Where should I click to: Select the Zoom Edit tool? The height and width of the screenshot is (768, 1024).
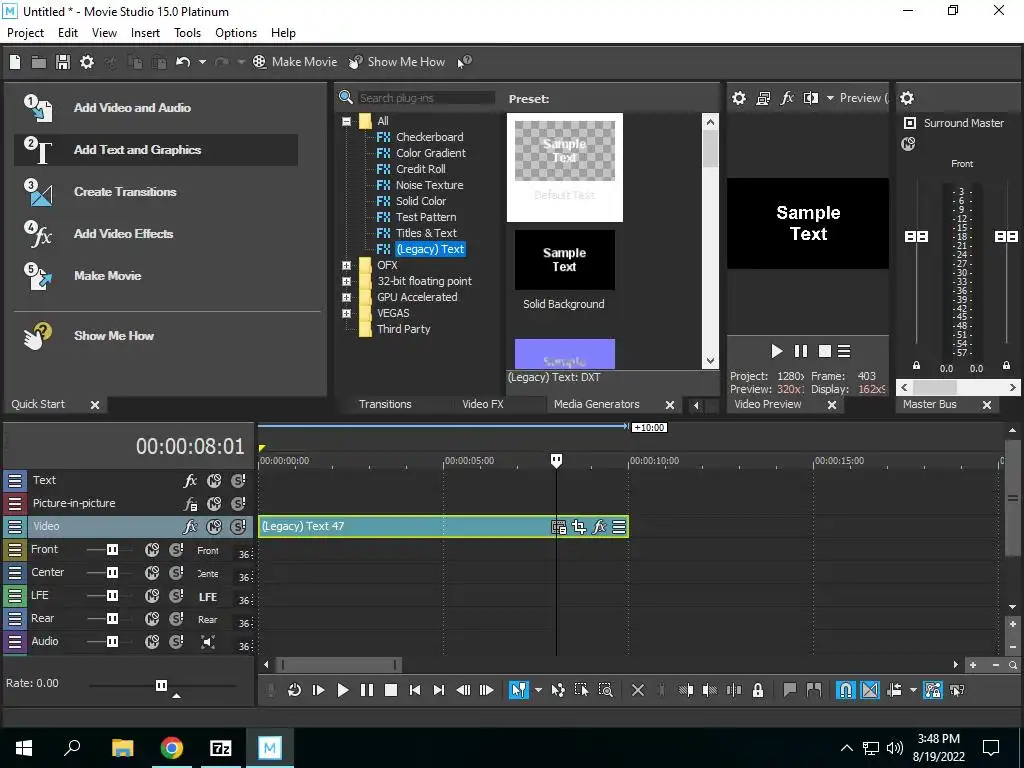pos(605,690)
